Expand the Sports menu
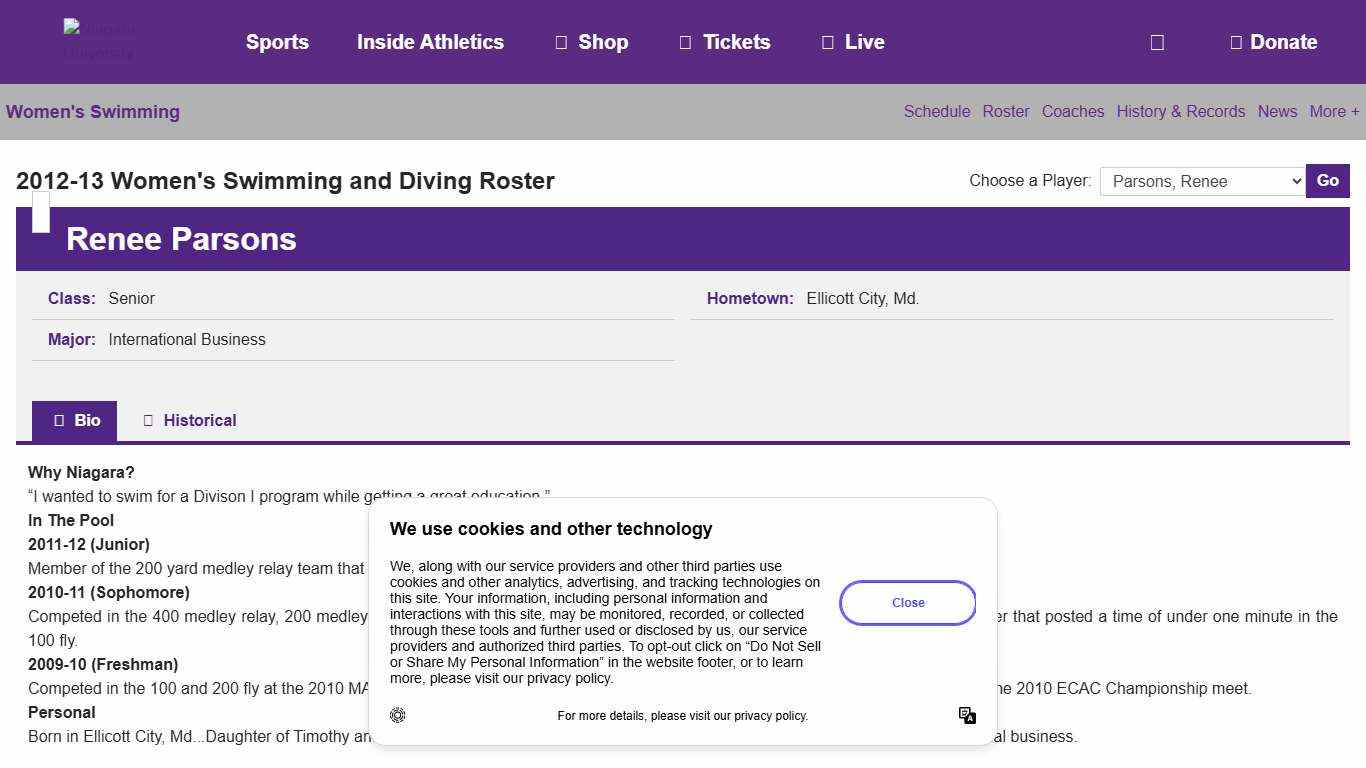This screenshot has height=768, width=1366. tap(277, 42)
